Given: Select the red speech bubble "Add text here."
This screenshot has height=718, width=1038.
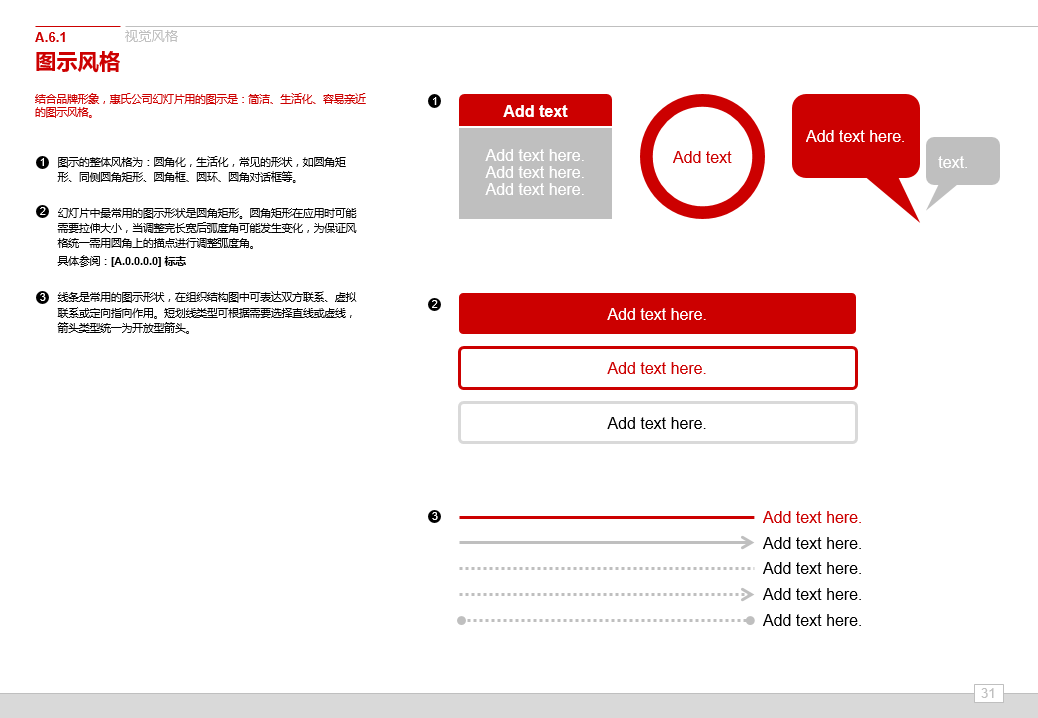Looking at the screenshot, I should pos(855,136).
